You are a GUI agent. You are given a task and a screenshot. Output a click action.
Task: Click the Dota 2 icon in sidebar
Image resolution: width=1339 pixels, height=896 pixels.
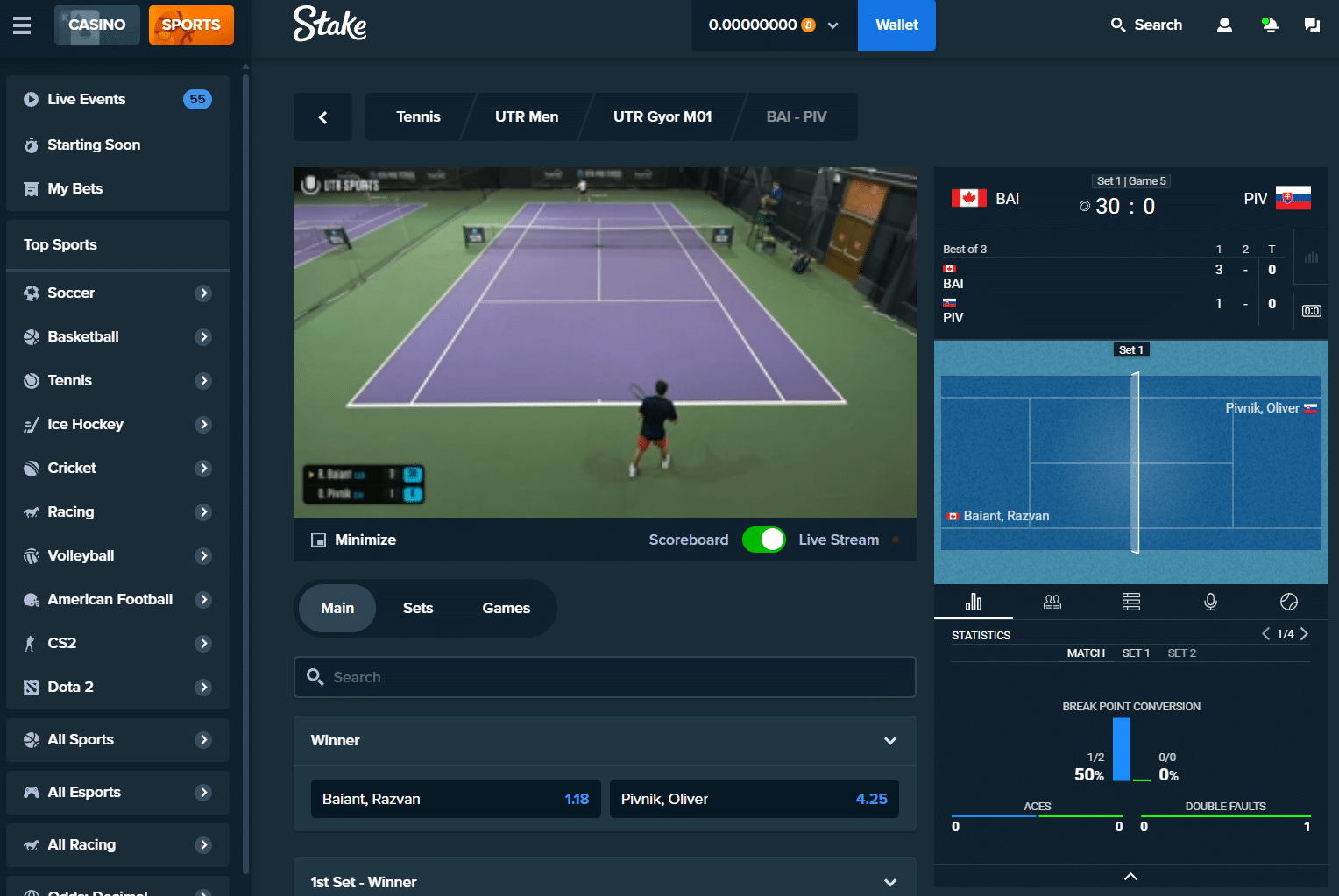tap(32, 687)
